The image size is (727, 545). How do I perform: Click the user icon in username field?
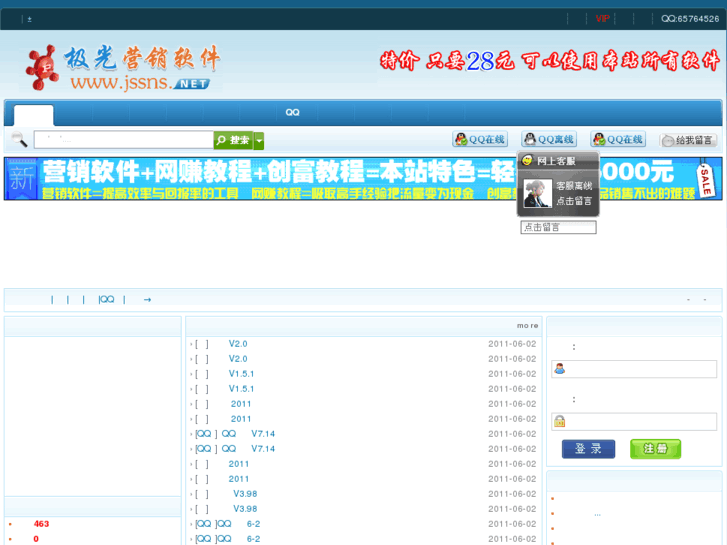pyautogui.click(x=560, y=369)
